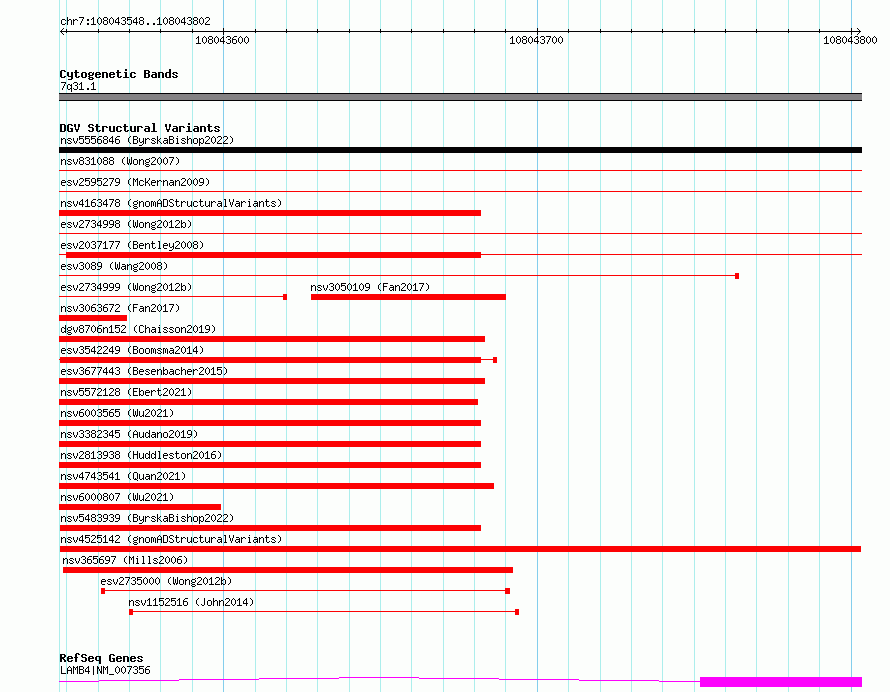The width and height of the screenshot is (890, 692).
Task: Select nsv1152516 (John2014) label
Action: 191,602
